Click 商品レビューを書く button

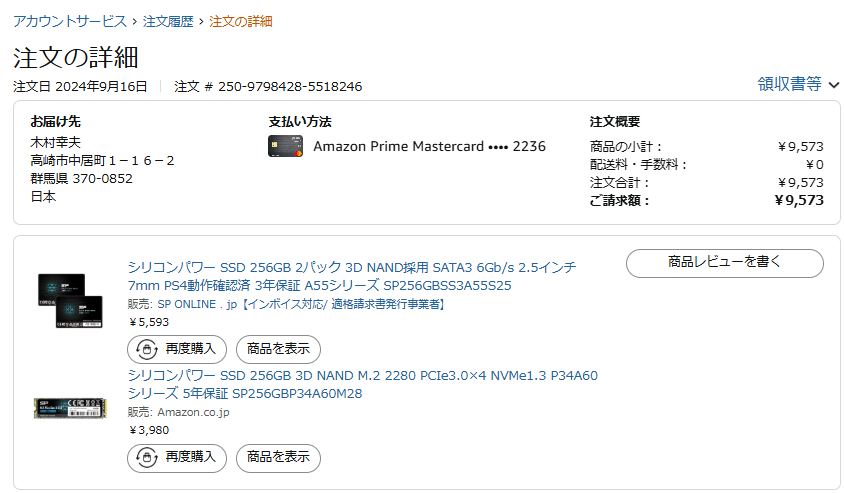coord(724,263)
